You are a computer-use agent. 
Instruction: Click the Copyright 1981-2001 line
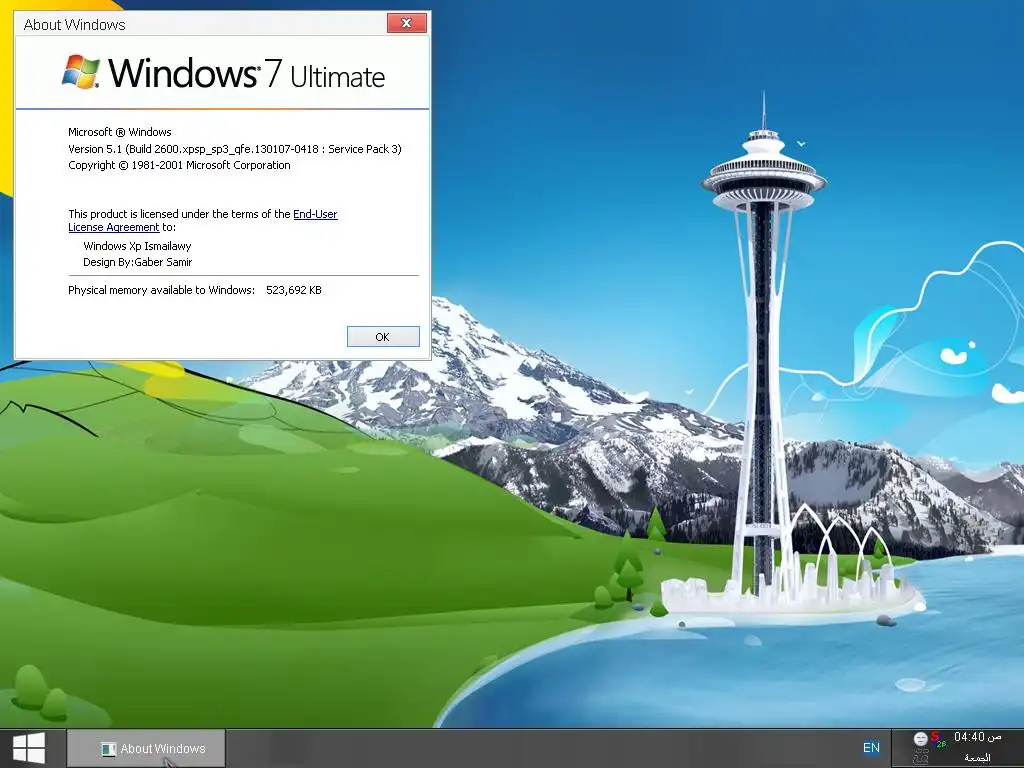pyautogui.click(x=179, y=165)
